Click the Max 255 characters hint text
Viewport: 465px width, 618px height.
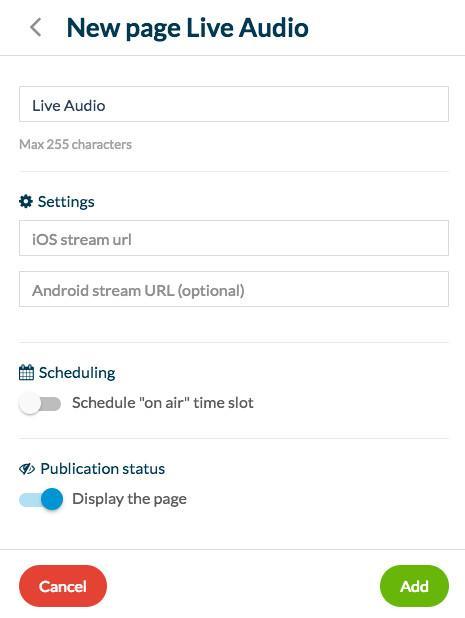[x=75, y=144]
